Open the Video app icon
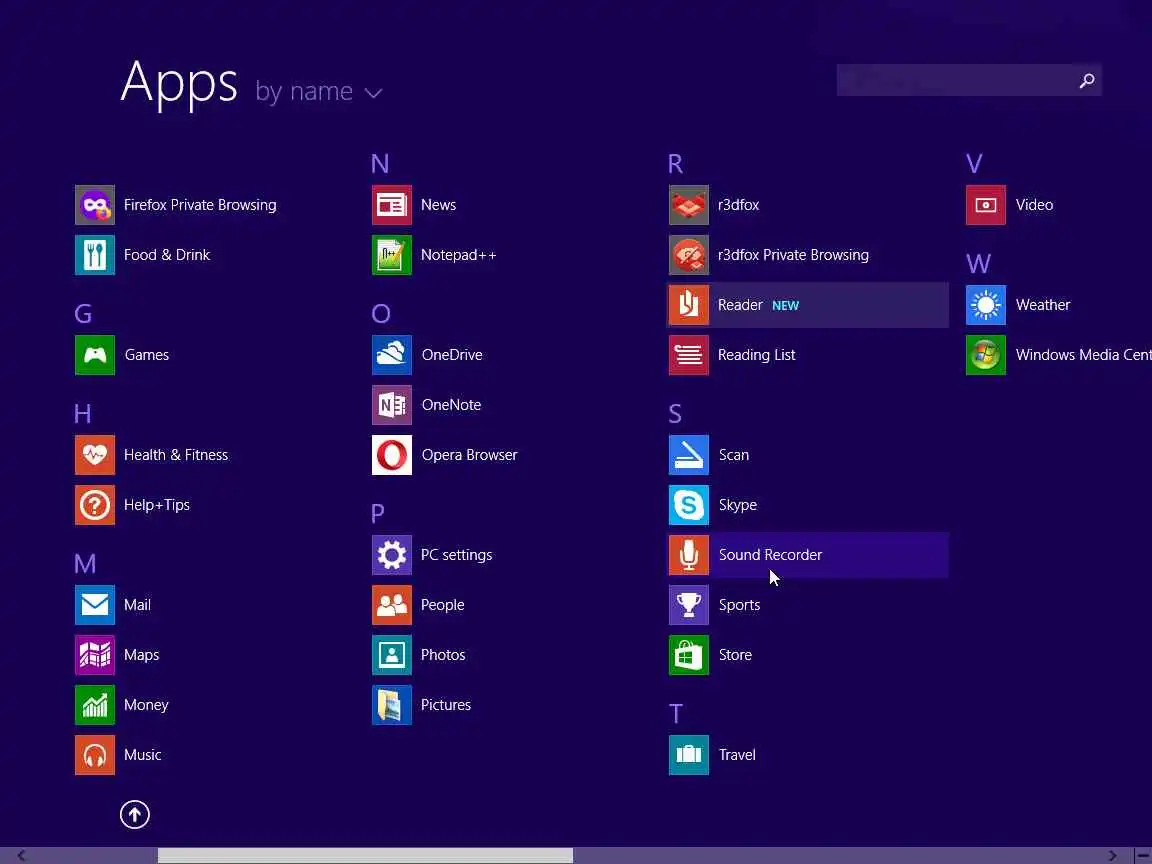 click(x=985, y=205)
